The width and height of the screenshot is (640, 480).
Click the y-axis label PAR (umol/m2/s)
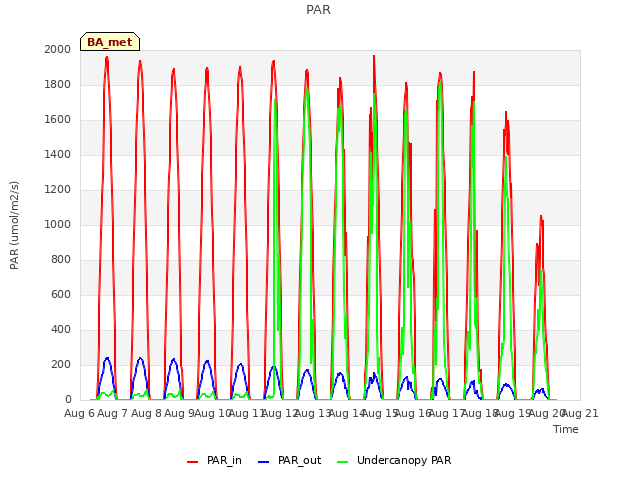click(x=14, y=225)
